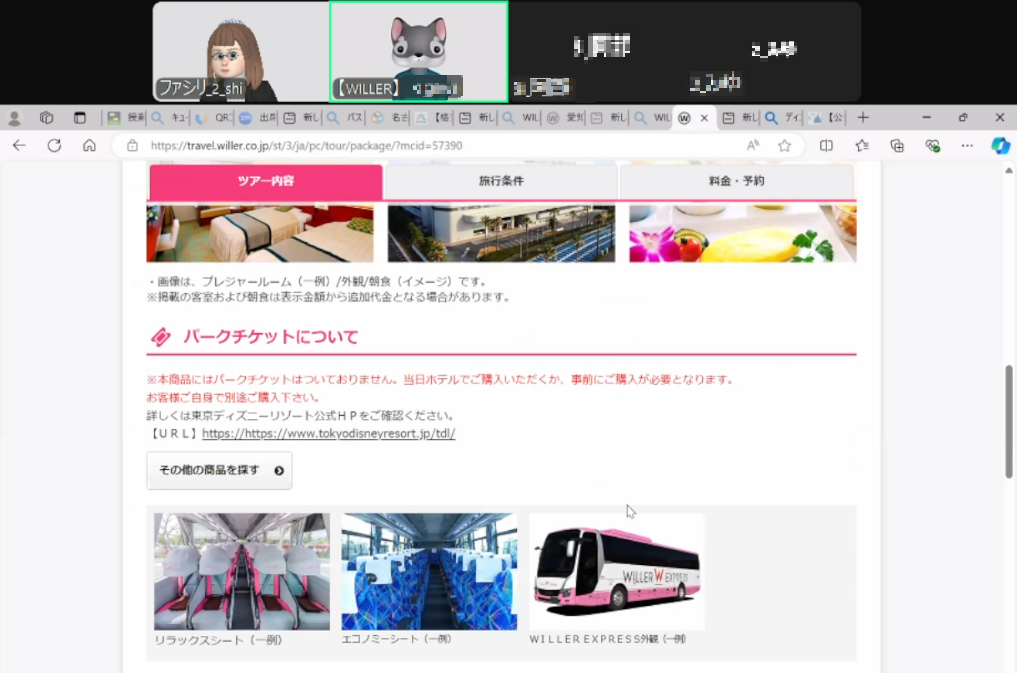The image size is (1017, 673).
Task: Switch to the QR tab
Action: click(215, 118)
